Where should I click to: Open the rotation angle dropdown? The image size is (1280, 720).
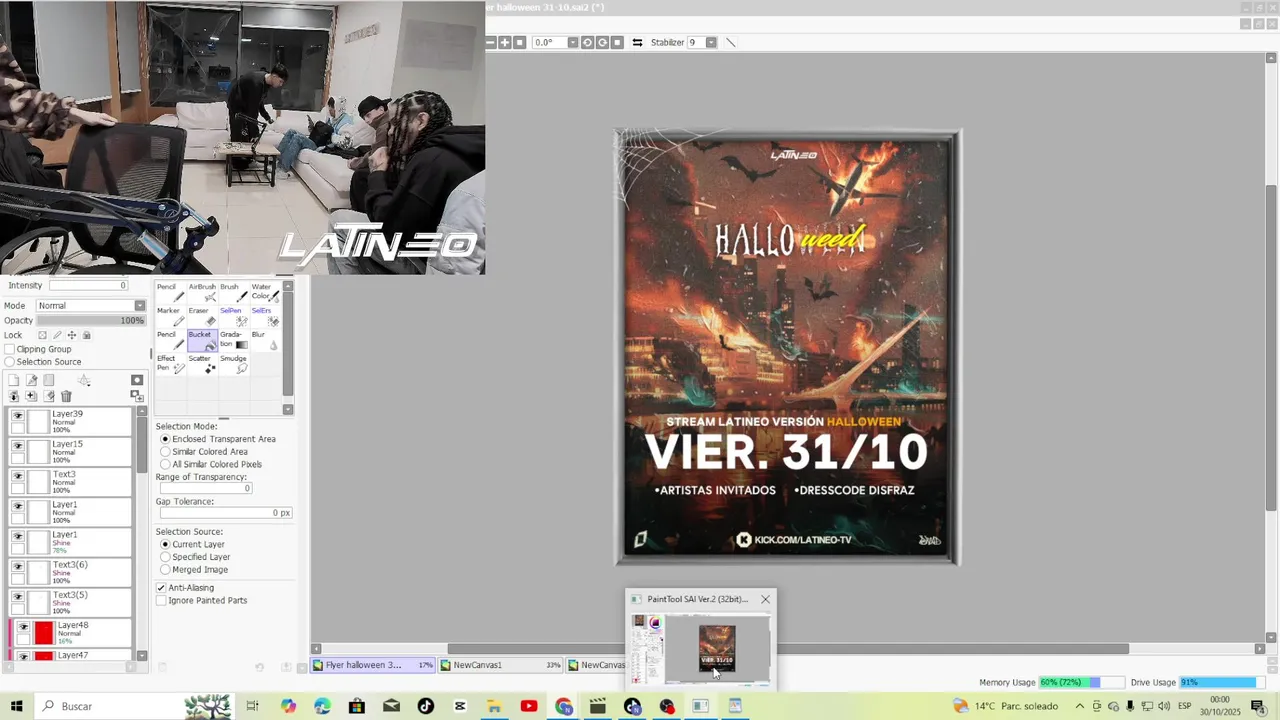573,42
